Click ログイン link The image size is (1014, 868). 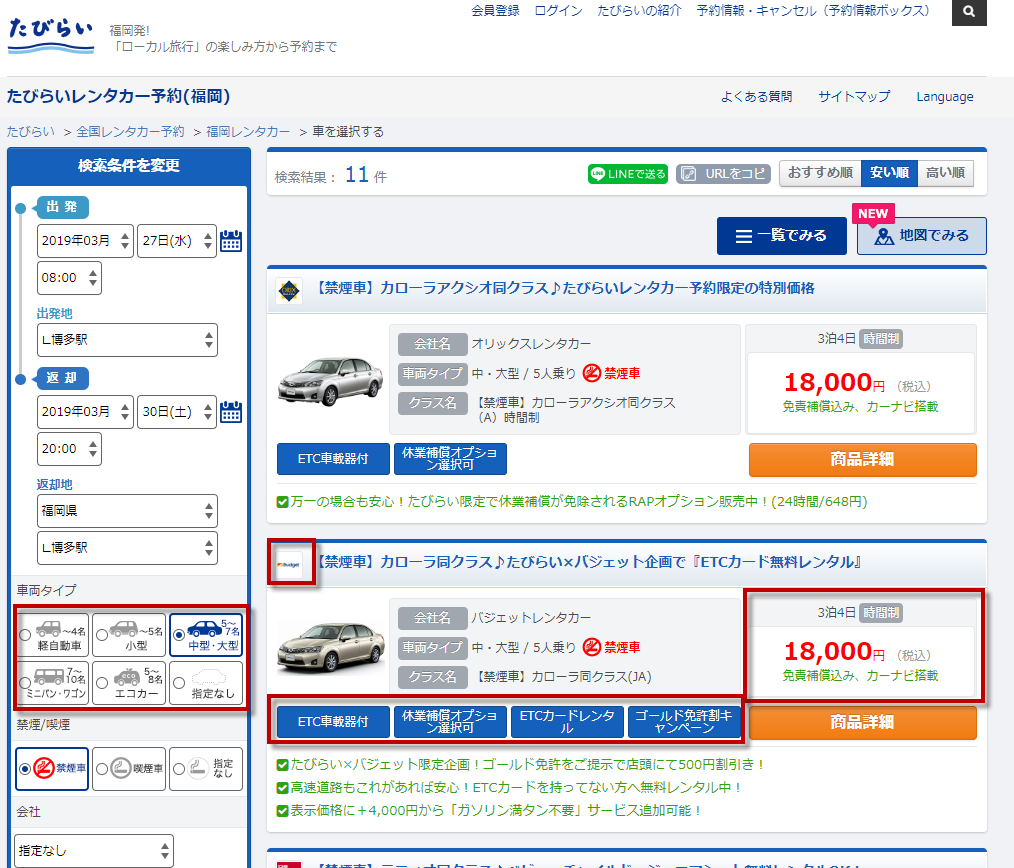point(558,11)
